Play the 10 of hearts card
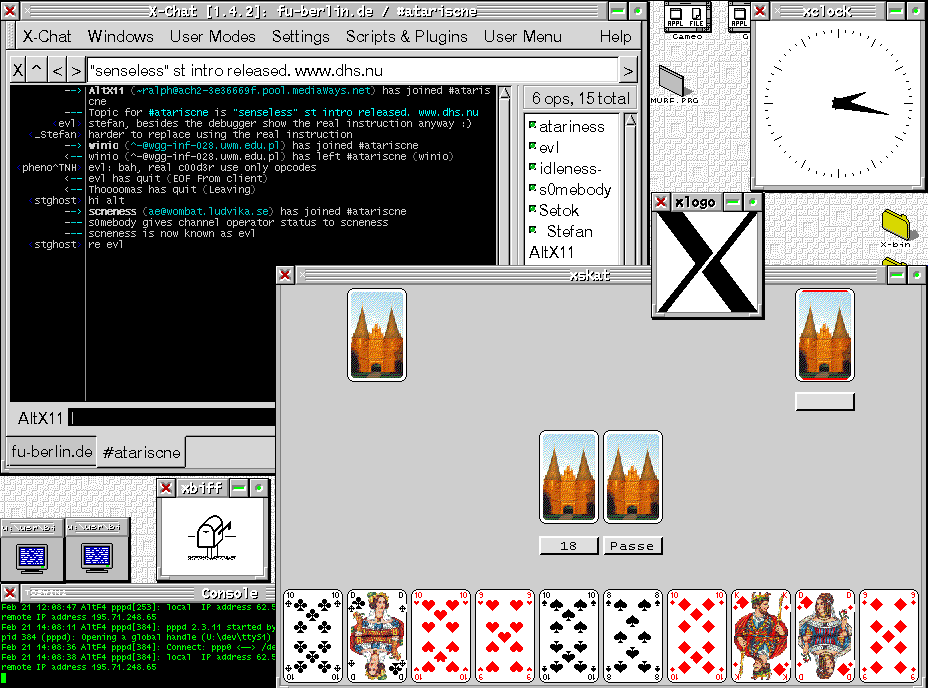Viewport: 928px width, 688px height. click(441, 636)
